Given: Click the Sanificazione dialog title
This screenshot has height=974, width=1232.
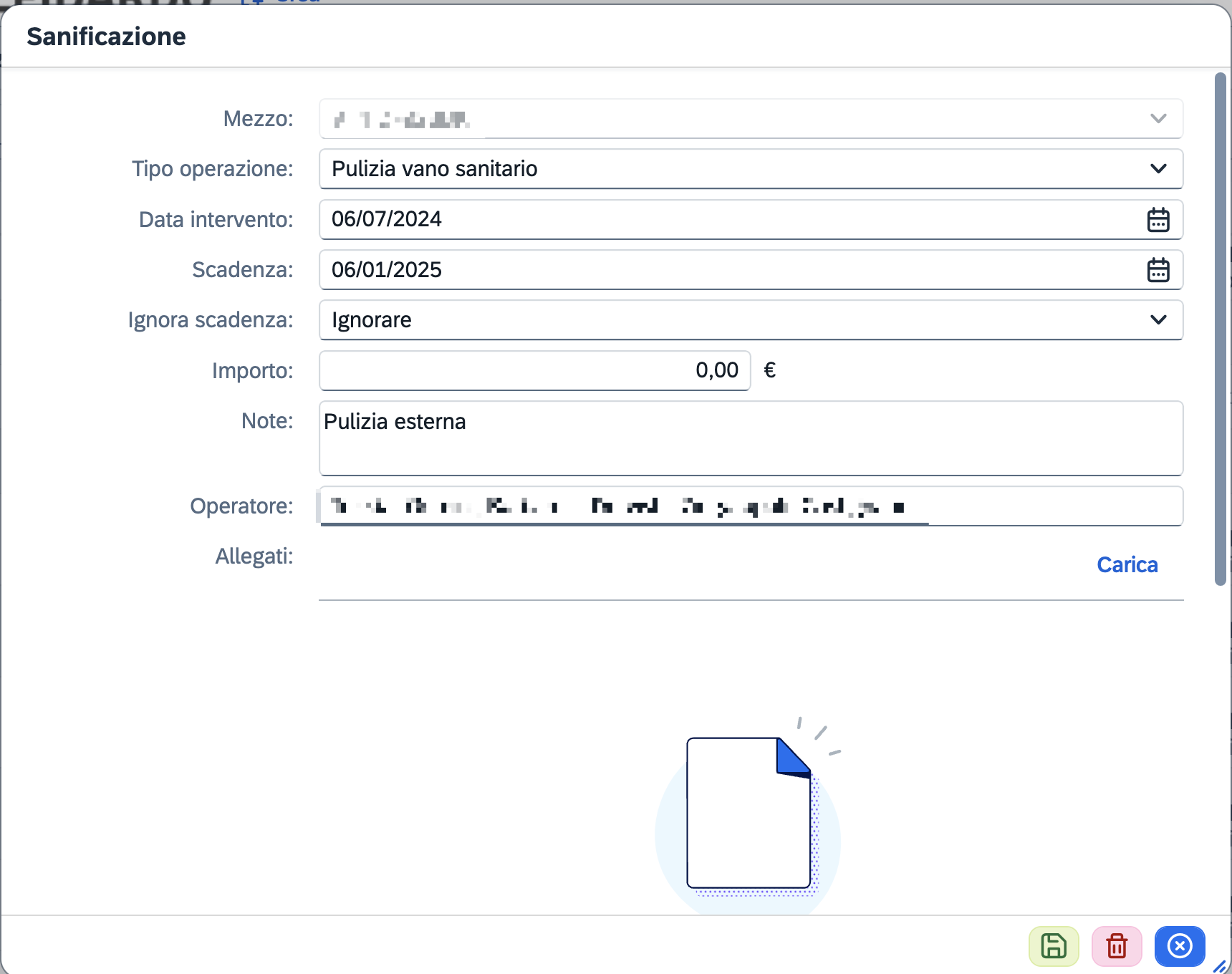Looking at the screenshot, I should click(106, 37).
